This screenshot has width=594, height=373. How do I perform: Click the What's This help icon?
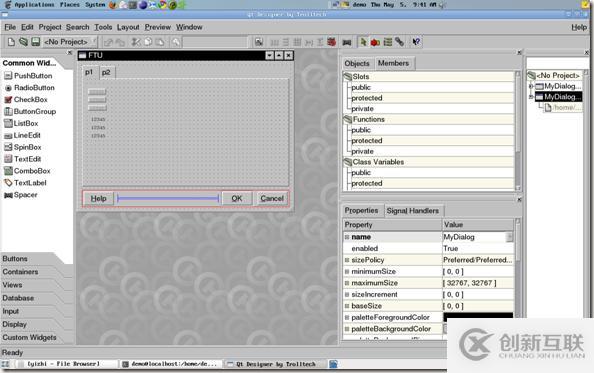416,42
